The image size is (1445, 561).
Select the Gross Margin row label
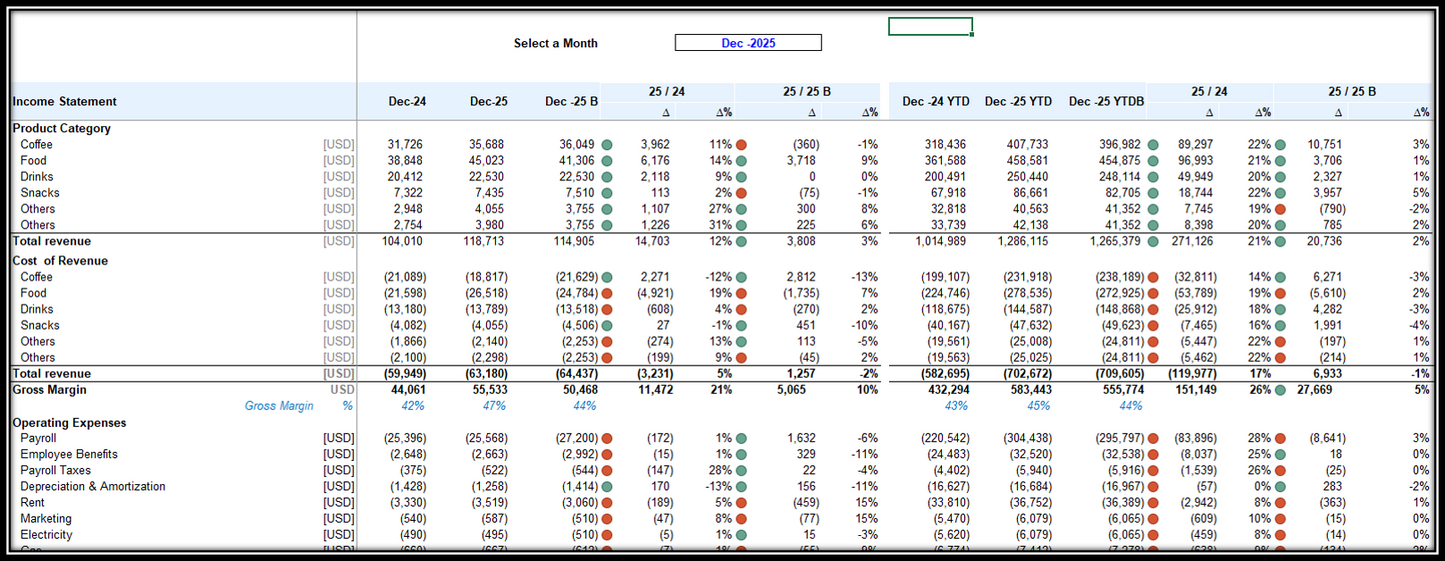pos(49,390)
